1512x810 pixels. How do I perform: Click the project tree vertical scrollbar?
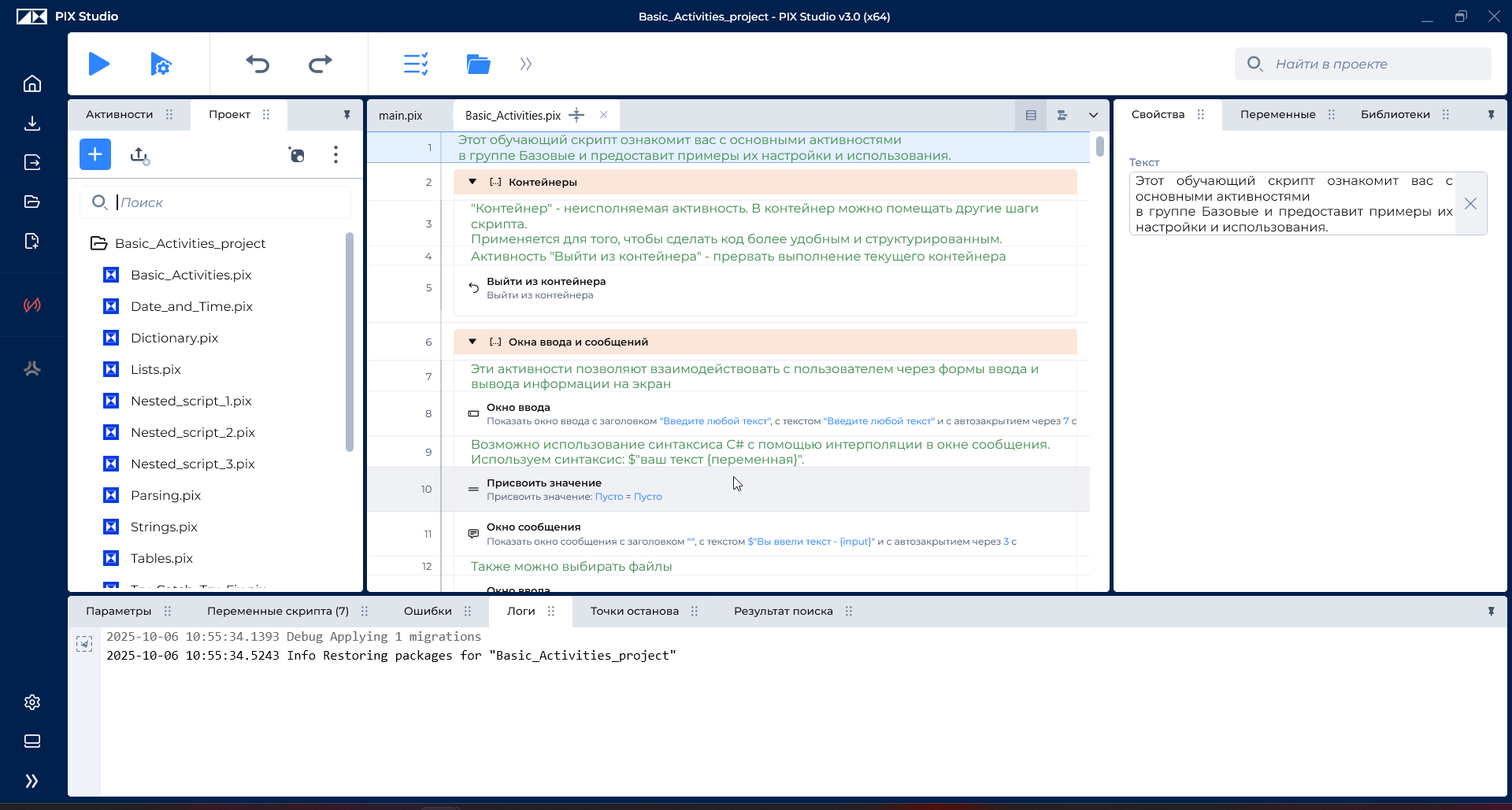pos(350,342)
